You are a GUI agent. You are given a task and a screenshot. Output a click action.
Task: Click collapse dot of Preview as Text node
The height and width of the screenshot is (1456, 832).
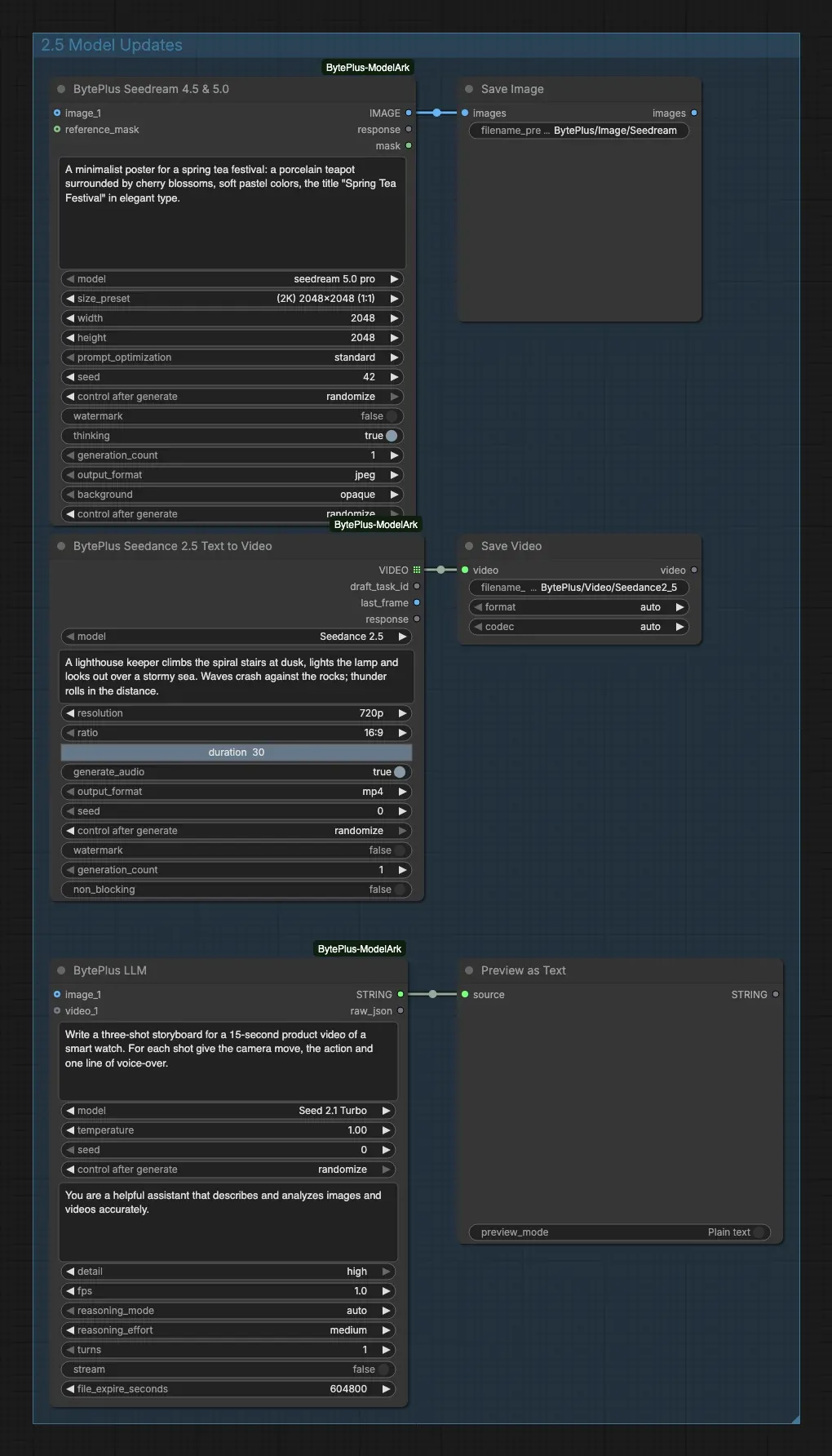coord(469,970)
